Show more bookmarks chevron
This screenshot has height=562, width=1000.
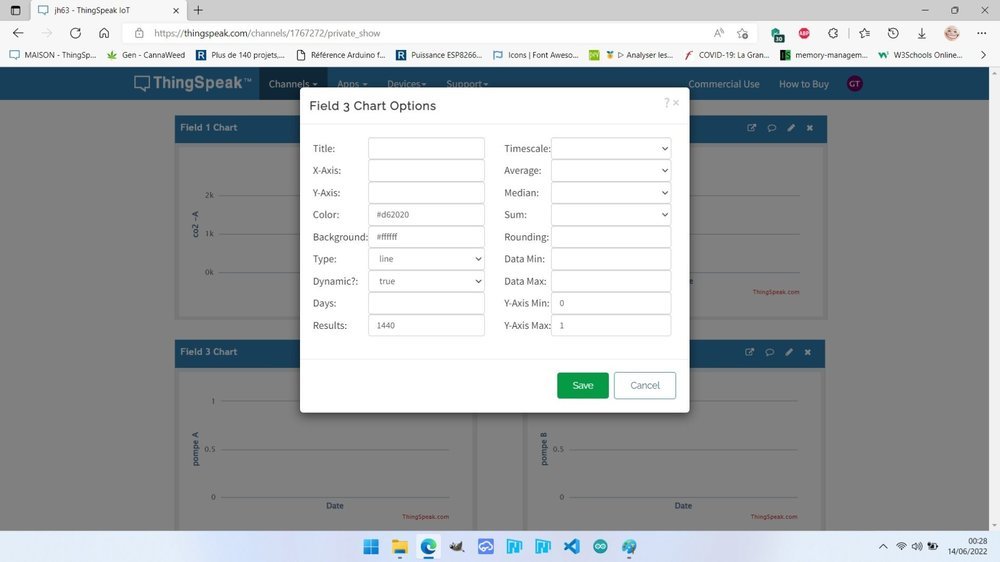pyautogui.click(x=983, y=55)
